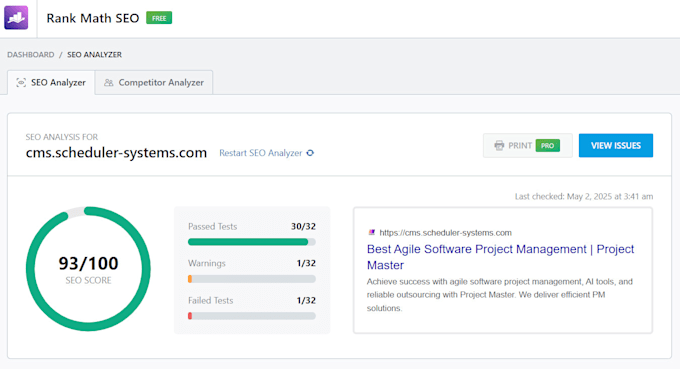Click the refresh icon beside Restart SEO Analyzer

point(310,153)
